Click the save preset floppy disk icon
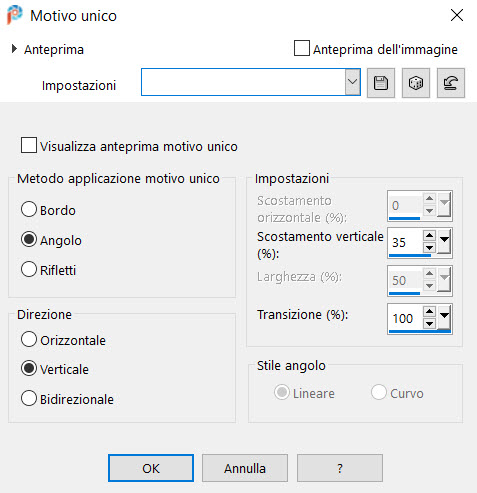 (381, 83)
